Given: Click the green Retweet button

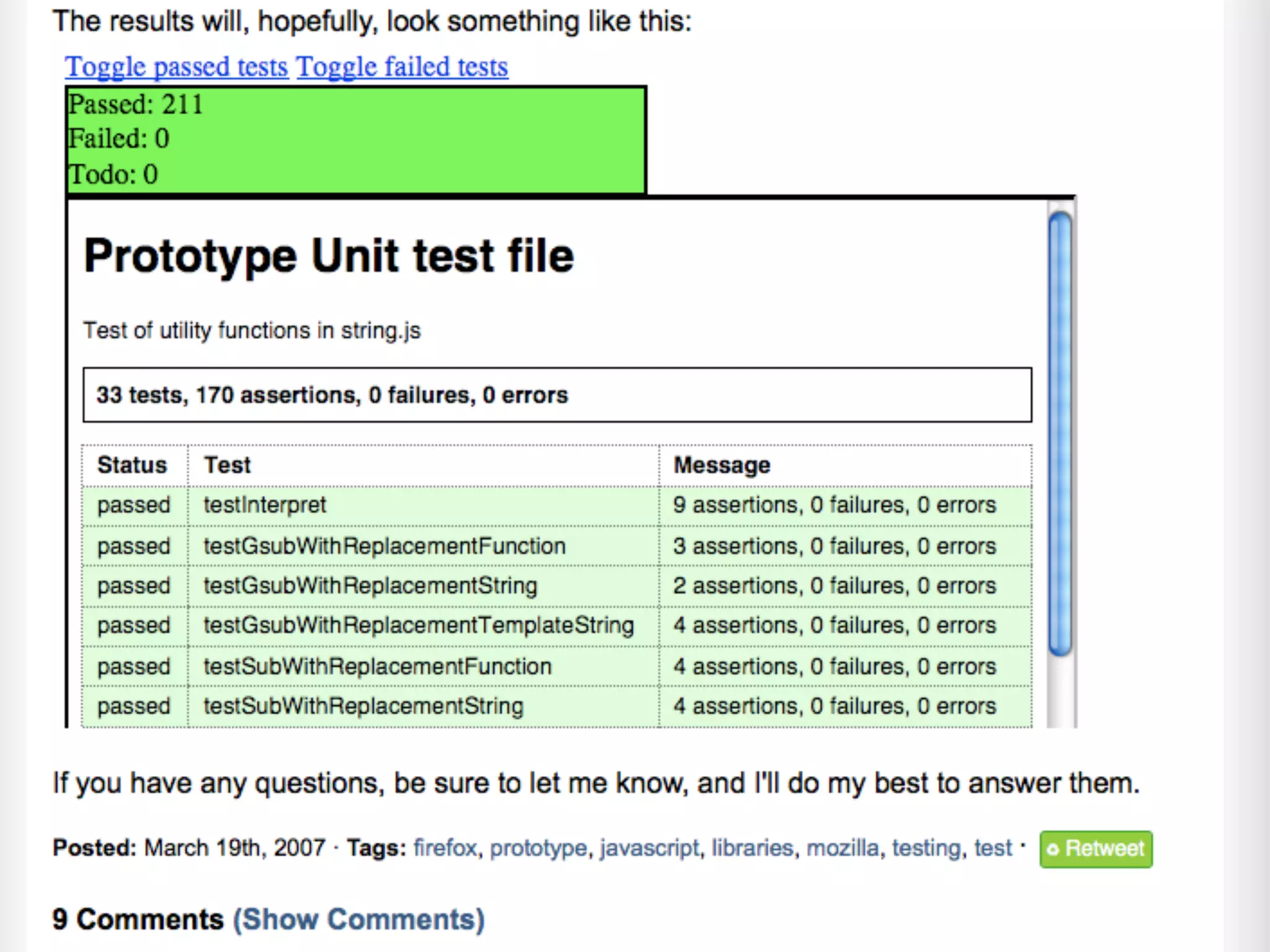Looking at the screenshot, I should (x=1096, y=848).
